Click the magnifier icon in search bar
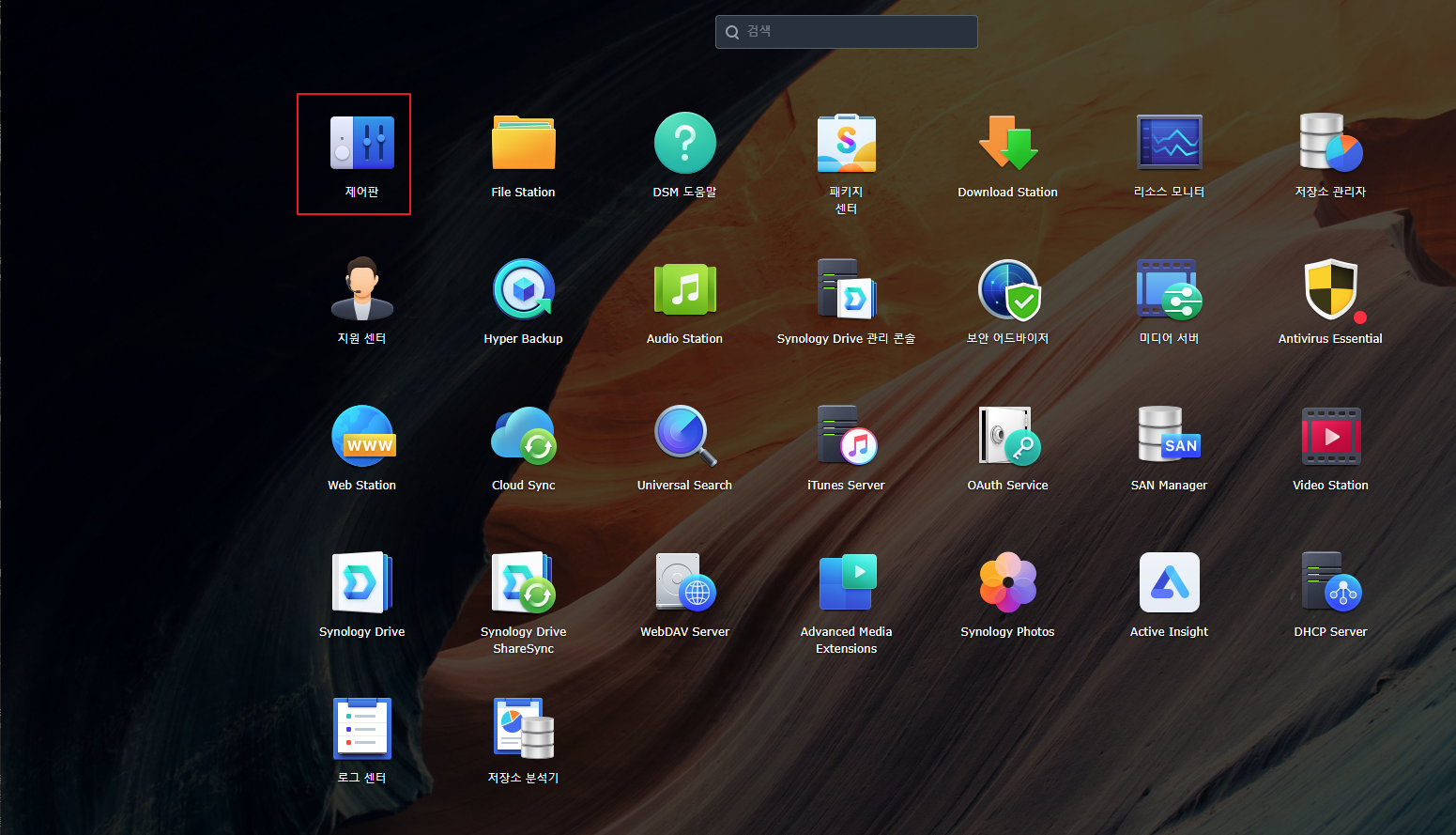Image resolution: width=1456 pixels, height=835 pixels. tap(732, 32)
